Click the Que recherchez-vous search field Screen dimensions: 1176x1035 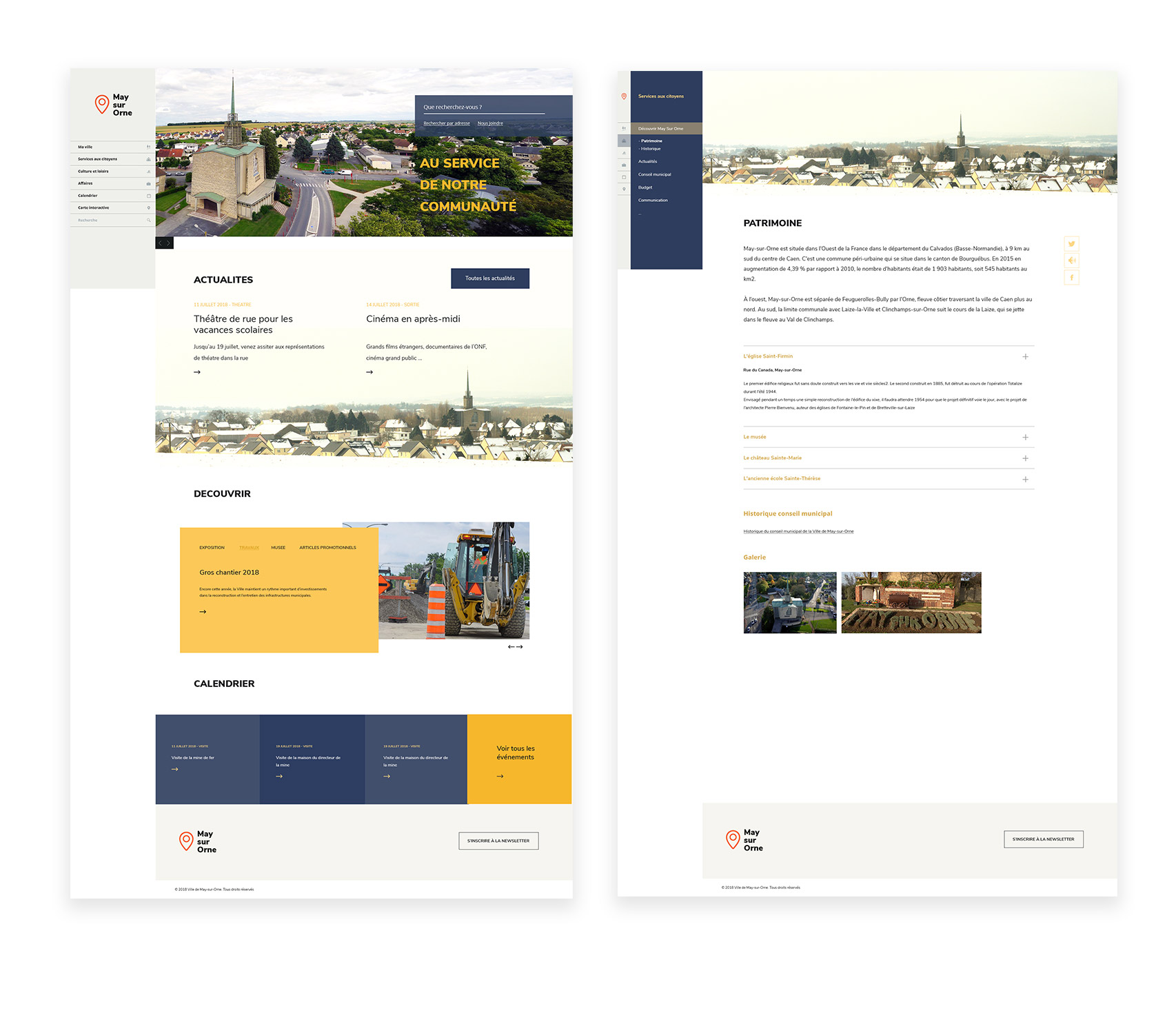pos(483,107)
